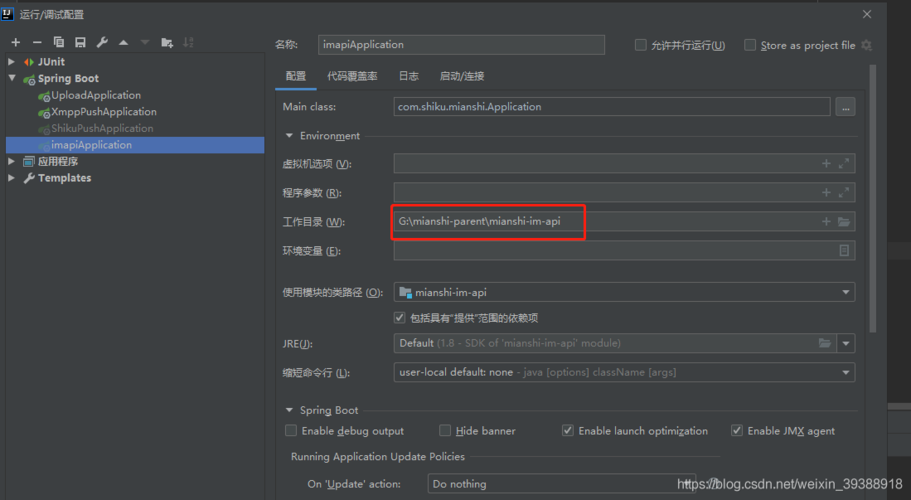The height and width of the screenshot is (500, 911).
Task: Create a new folder in the configuration list
Action: pos(167,42)
